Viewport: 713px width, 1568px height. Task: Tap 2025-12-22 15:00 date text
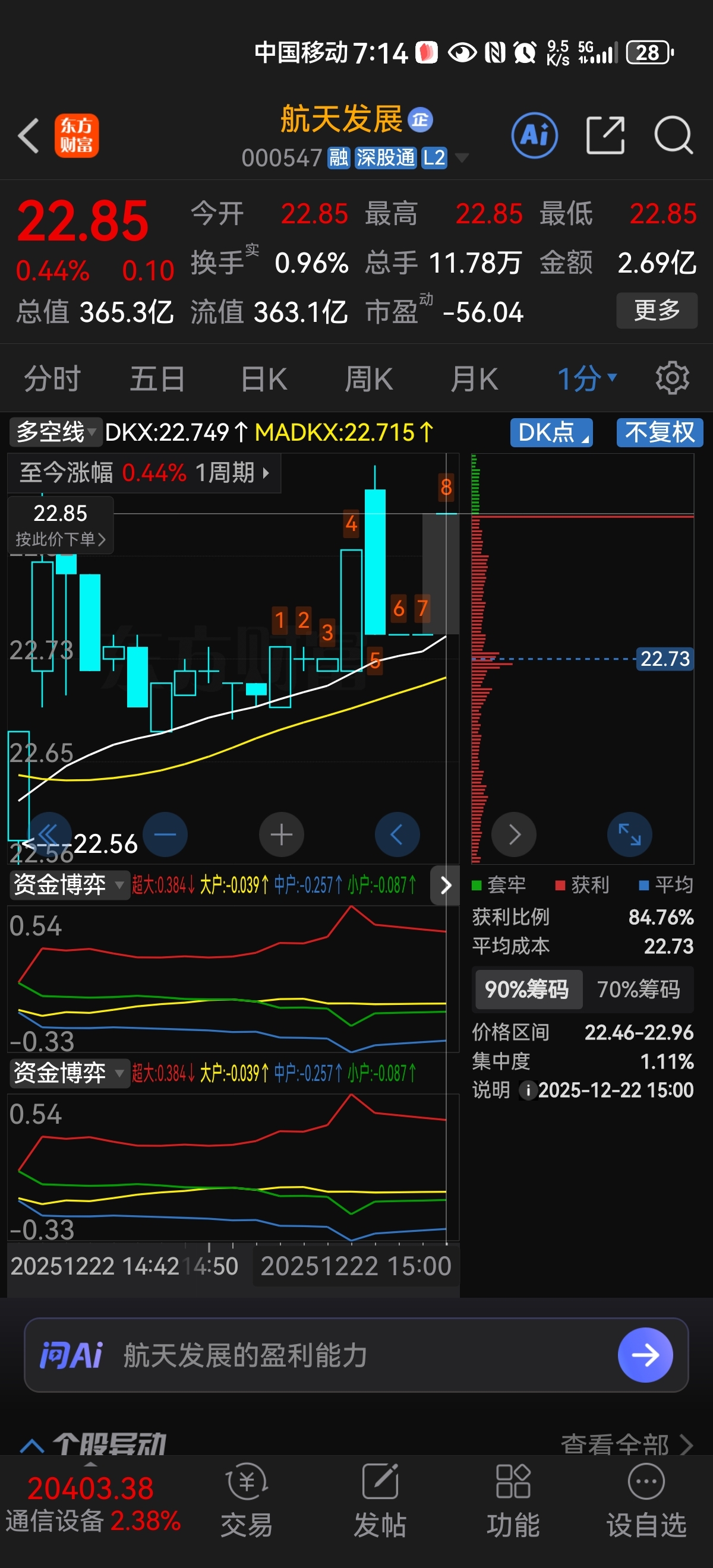616,1089
